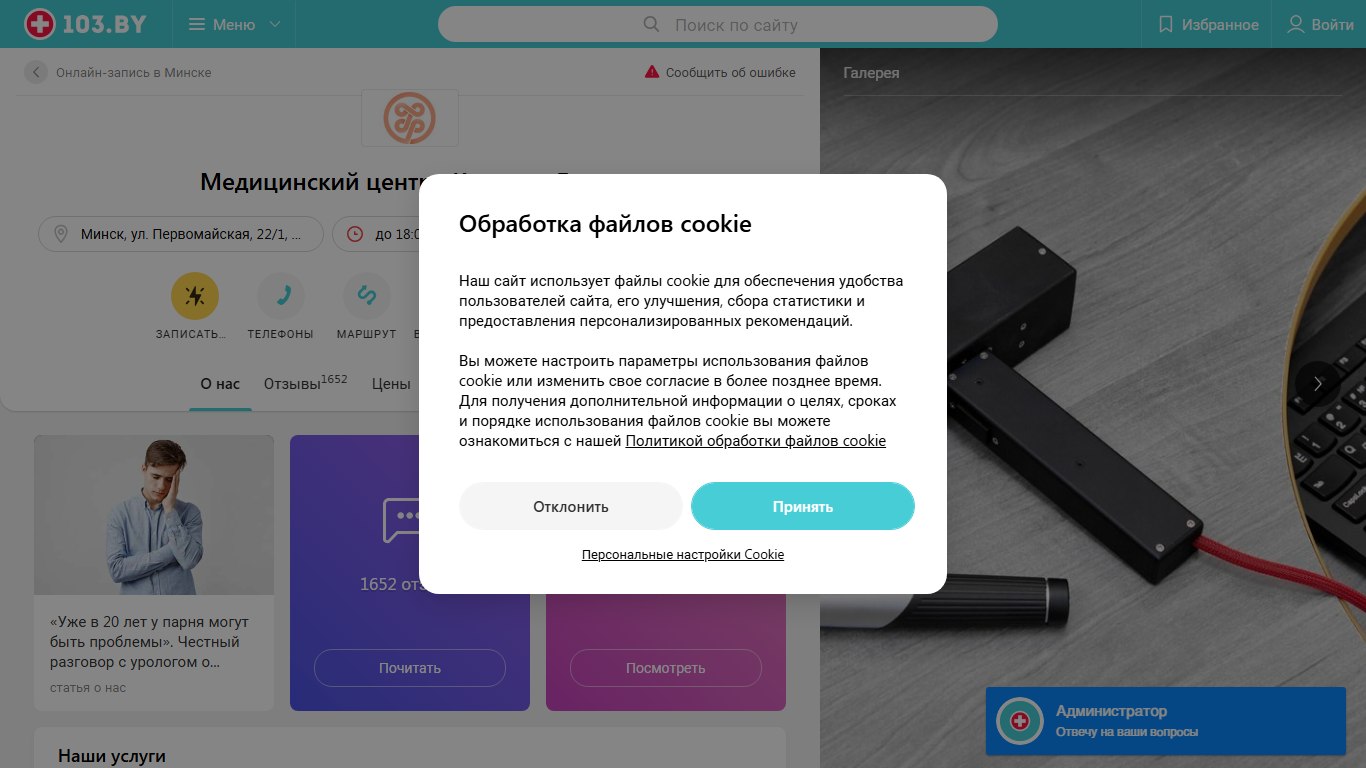Open the address Минск, ул. Первомайская selector
This screenshot has height=768, width=1366.
coord(181,234)
